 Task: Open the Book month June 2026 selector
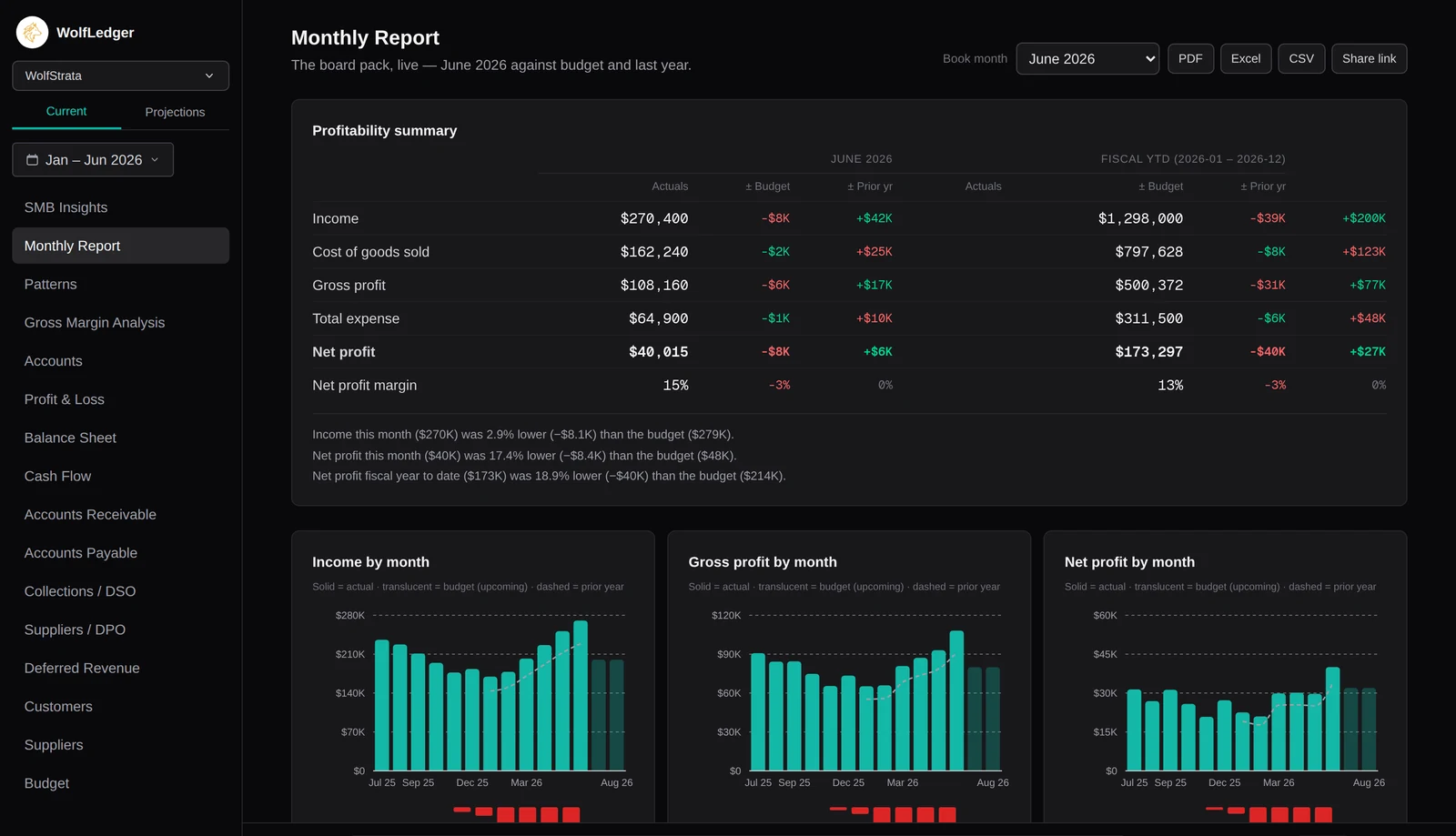pos(1087,59)
